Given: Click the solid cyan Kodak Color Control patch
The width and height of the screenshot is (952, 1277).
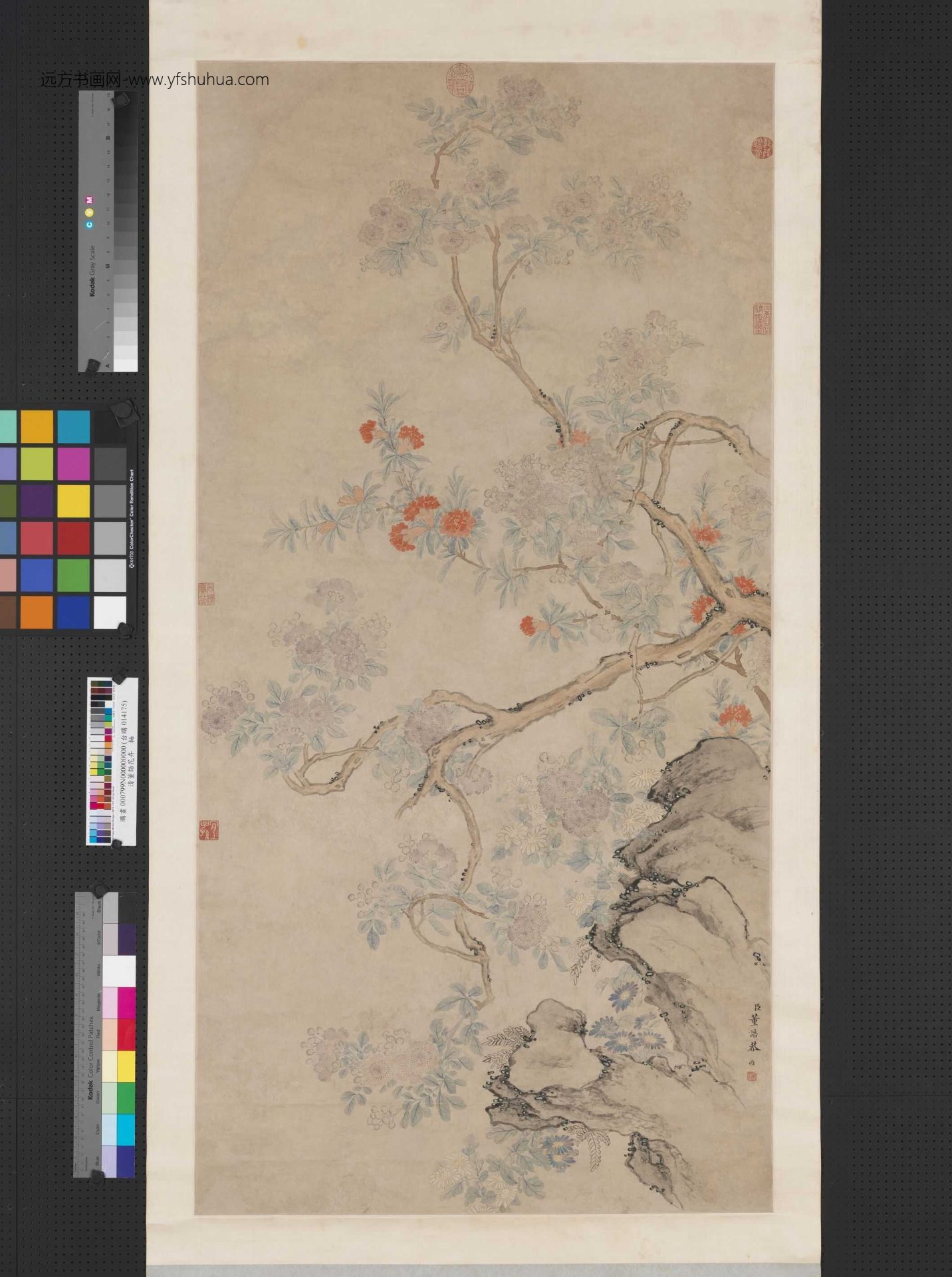Looking at the screenshot, I should [x=126, y=1129].
